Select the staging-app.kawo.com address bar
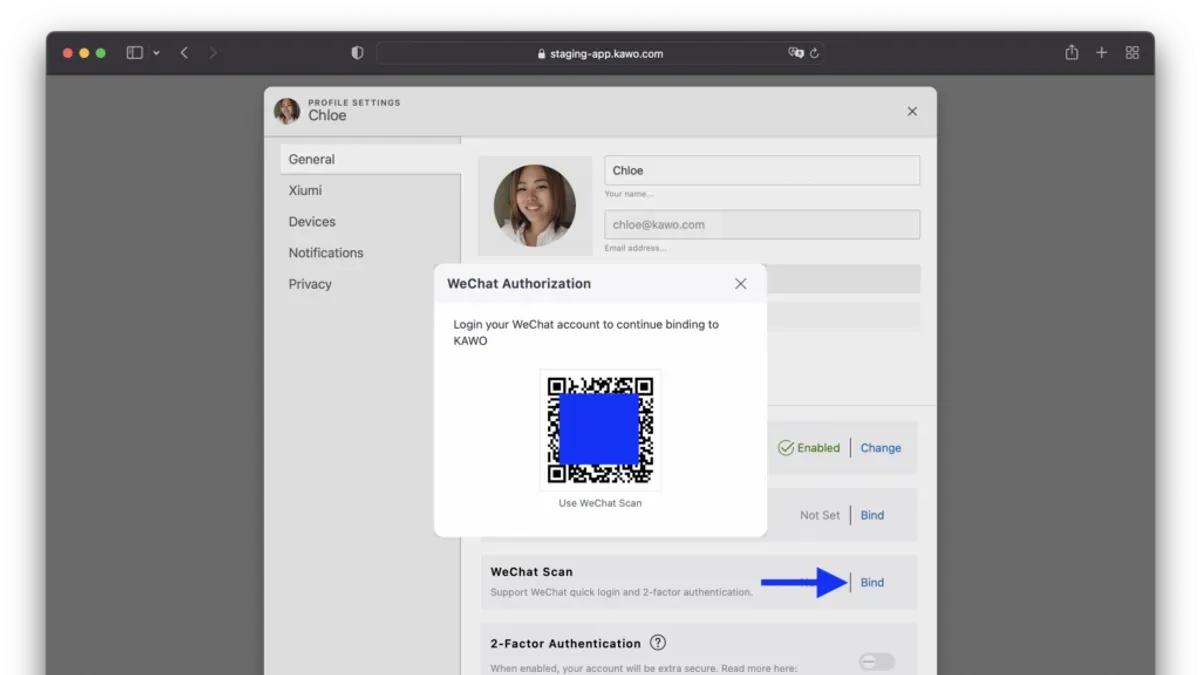Screen dimensions: 1200x675 pyautogui.click(x=600, y=54)
